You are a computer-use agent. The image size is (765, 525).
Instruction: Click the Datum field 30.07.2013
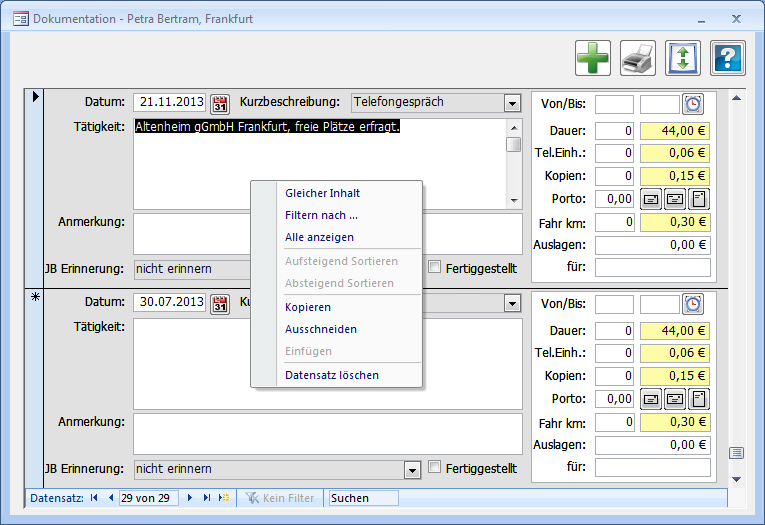pos(169,302)
